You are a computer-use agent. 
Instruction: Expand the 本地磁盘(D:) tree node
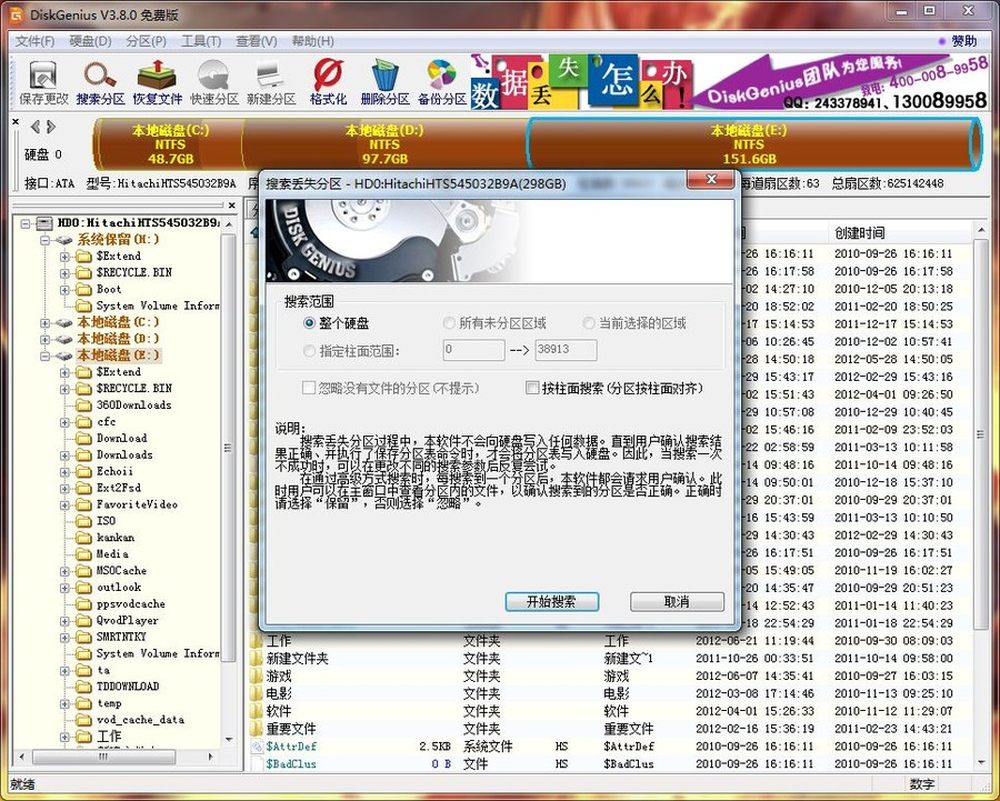[46, 339]
